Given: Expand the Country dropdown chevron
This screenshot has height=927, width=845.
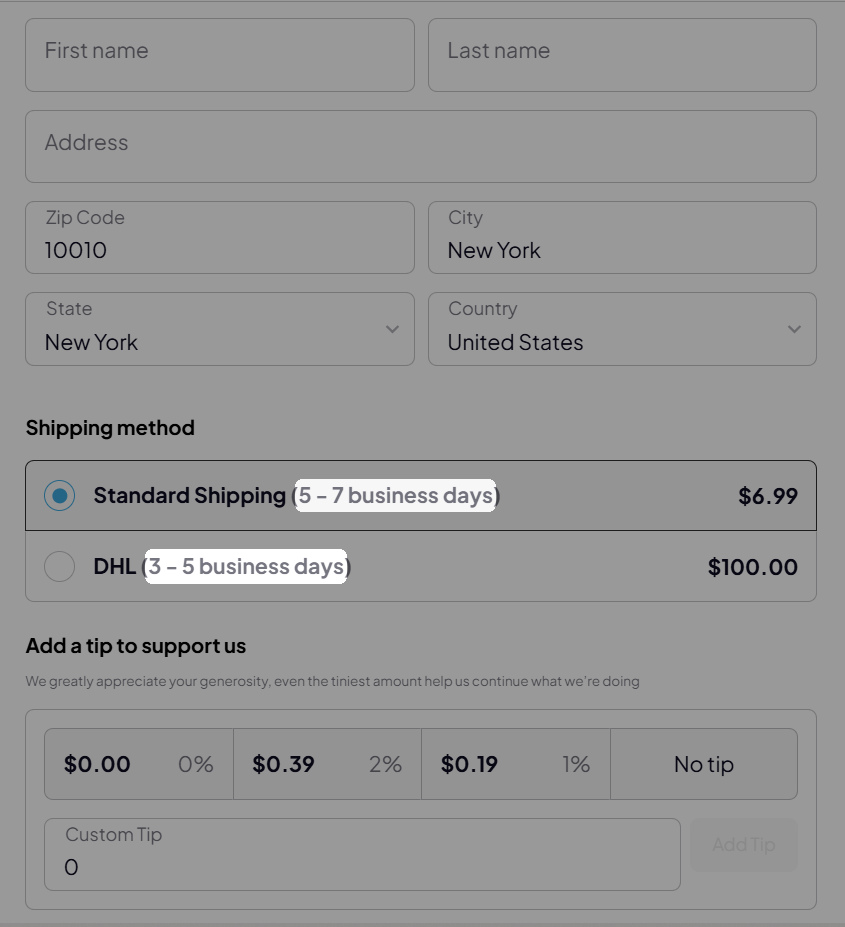Looking at the screenshot, I should pos(794,329).
